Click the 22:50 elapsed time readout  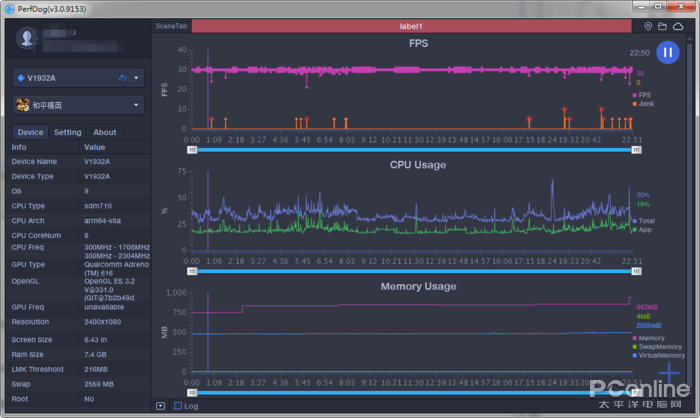pos(639,53)
